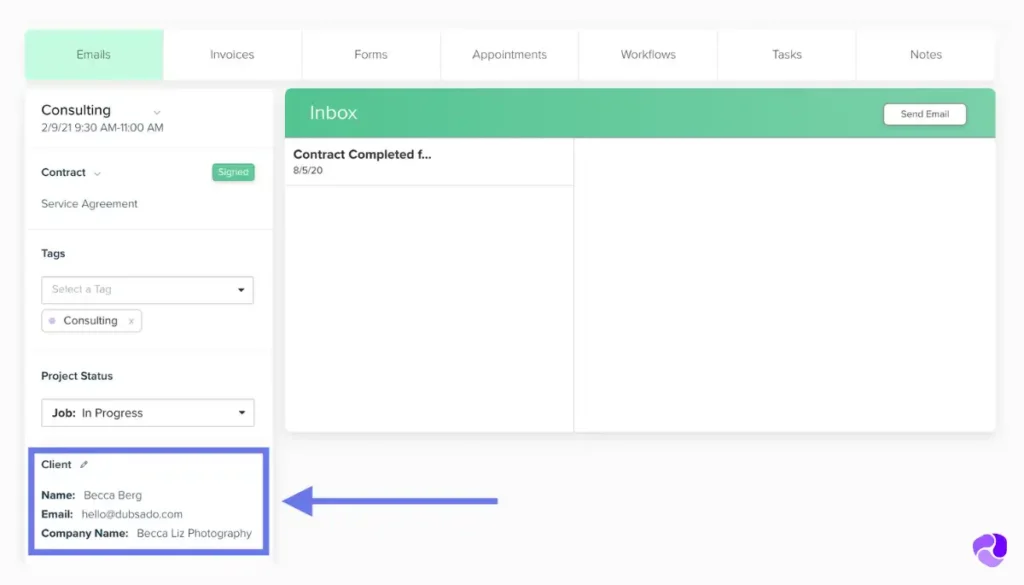This screenshot has height=585, width=1024.
Task: Click the pencil icon beside Client
Action: pyautogui.click(x=84, y=465)
